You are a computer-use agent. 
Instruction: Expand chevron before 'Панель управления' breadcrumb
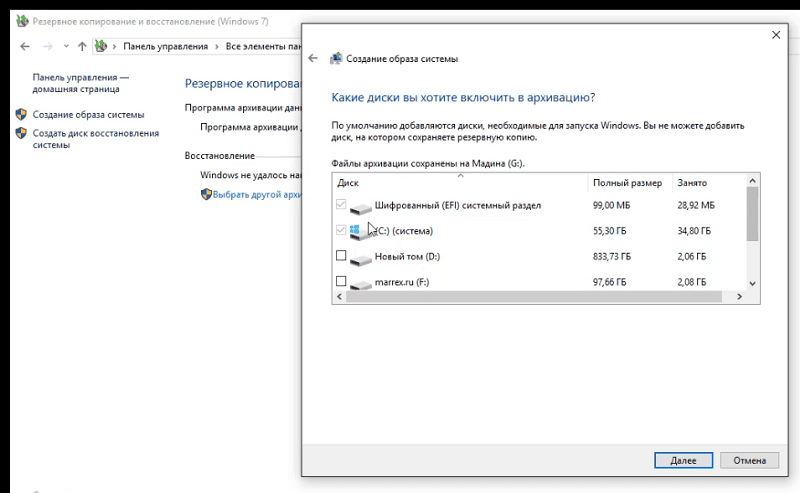(114, 46)
